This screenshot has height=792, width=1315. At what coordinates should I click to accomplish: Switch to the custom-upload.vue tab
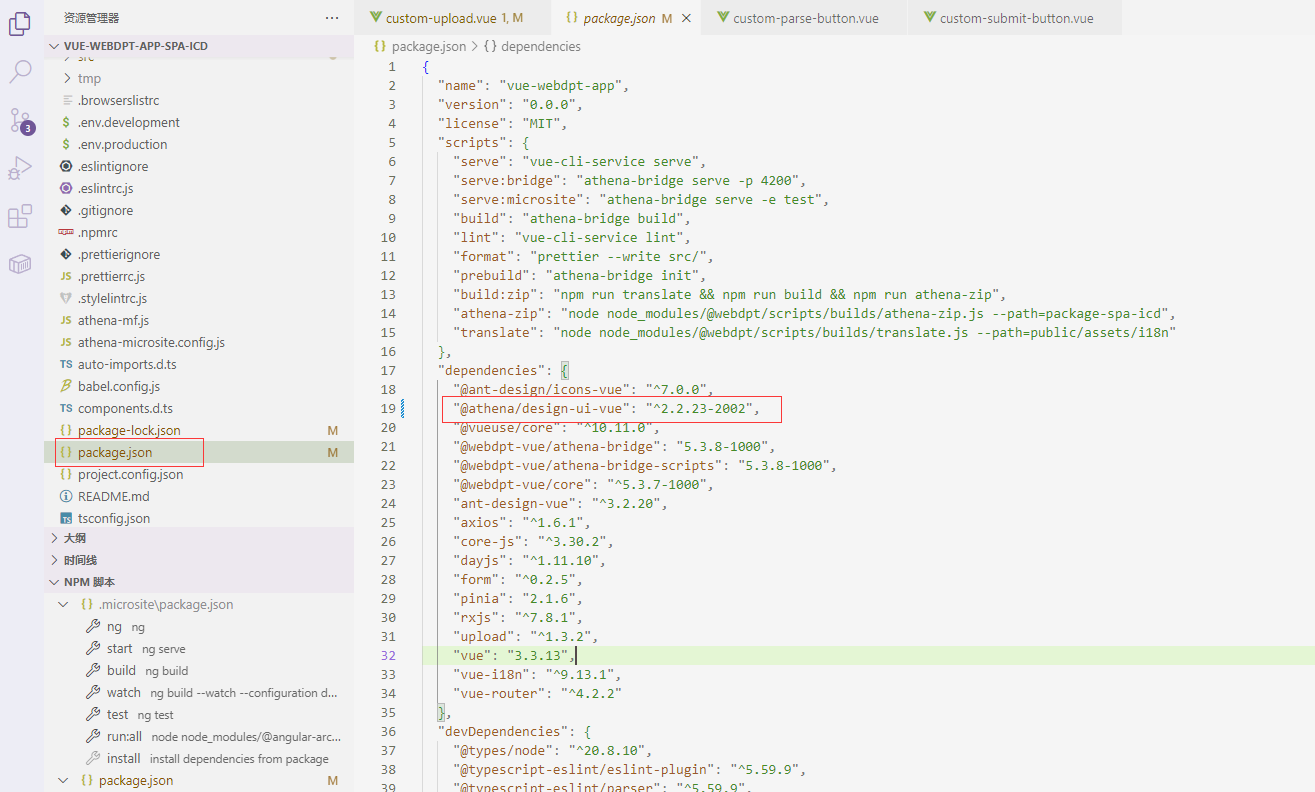[454, 18]
